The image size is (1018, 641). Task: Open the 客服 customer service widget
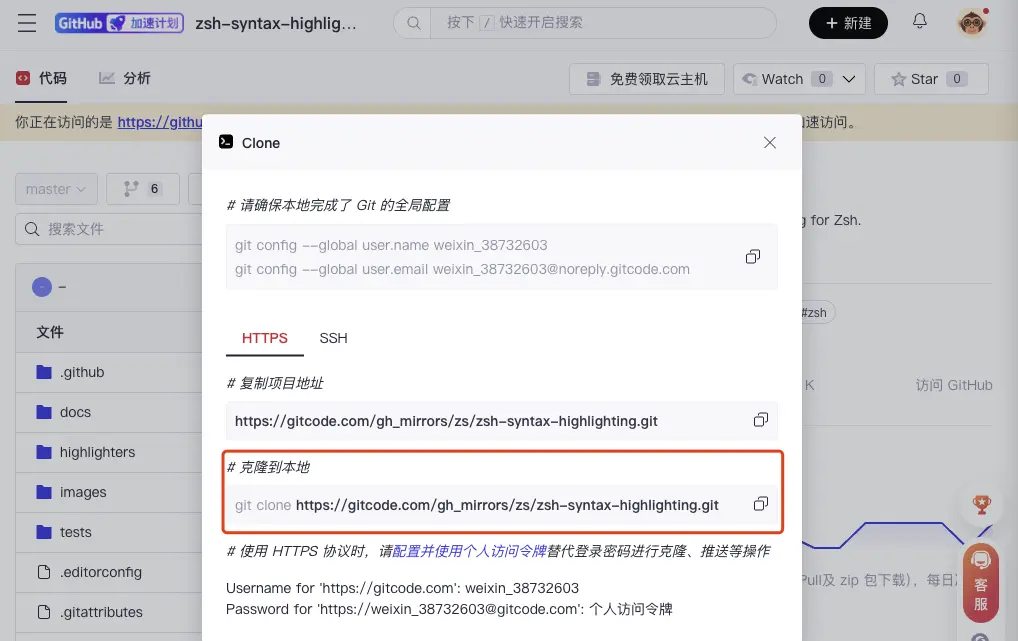tap(981, 584)
